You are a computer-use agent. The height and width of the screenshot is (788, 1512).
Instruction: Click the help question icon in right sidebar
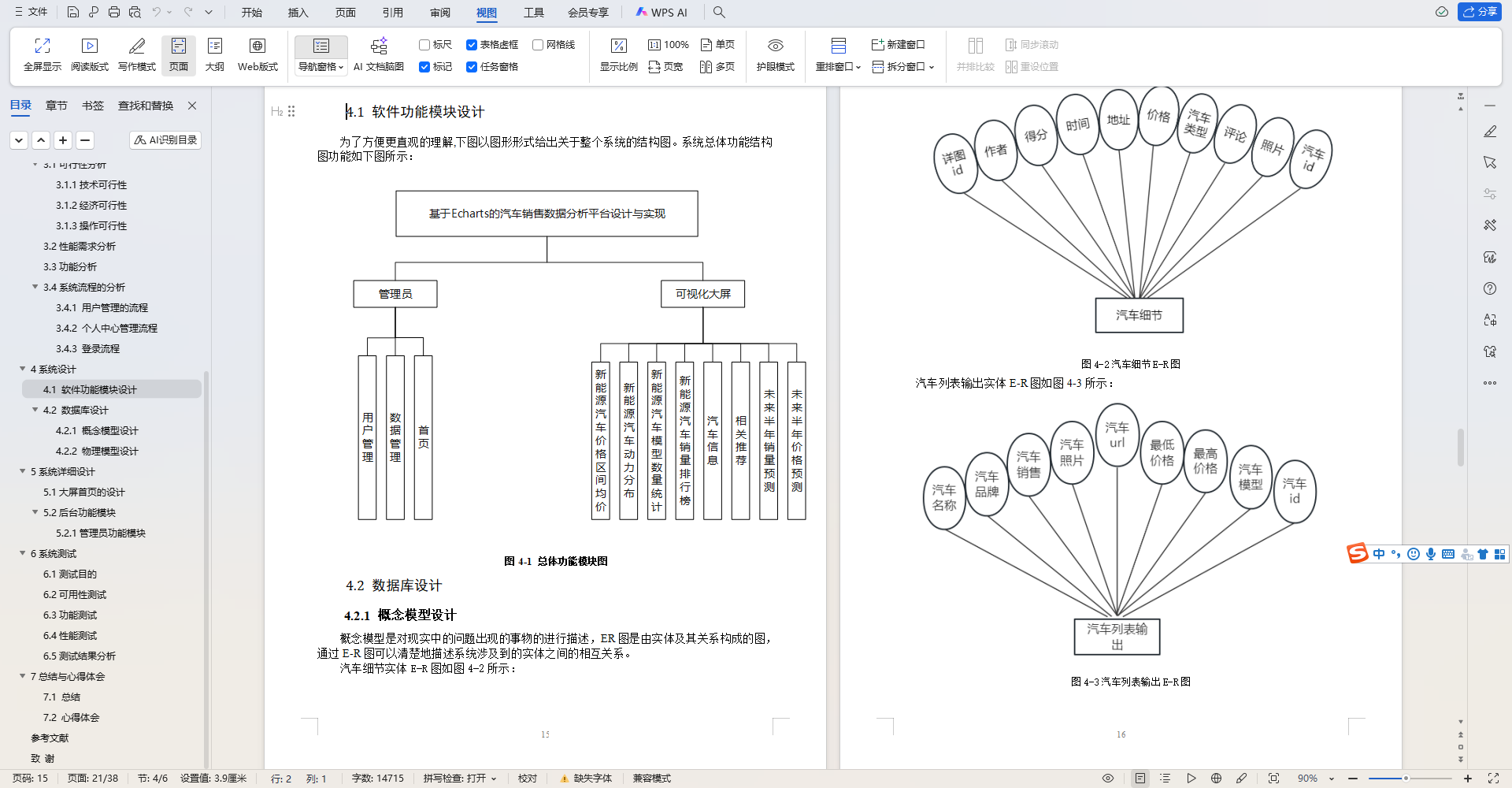(x=1490, y=288)
